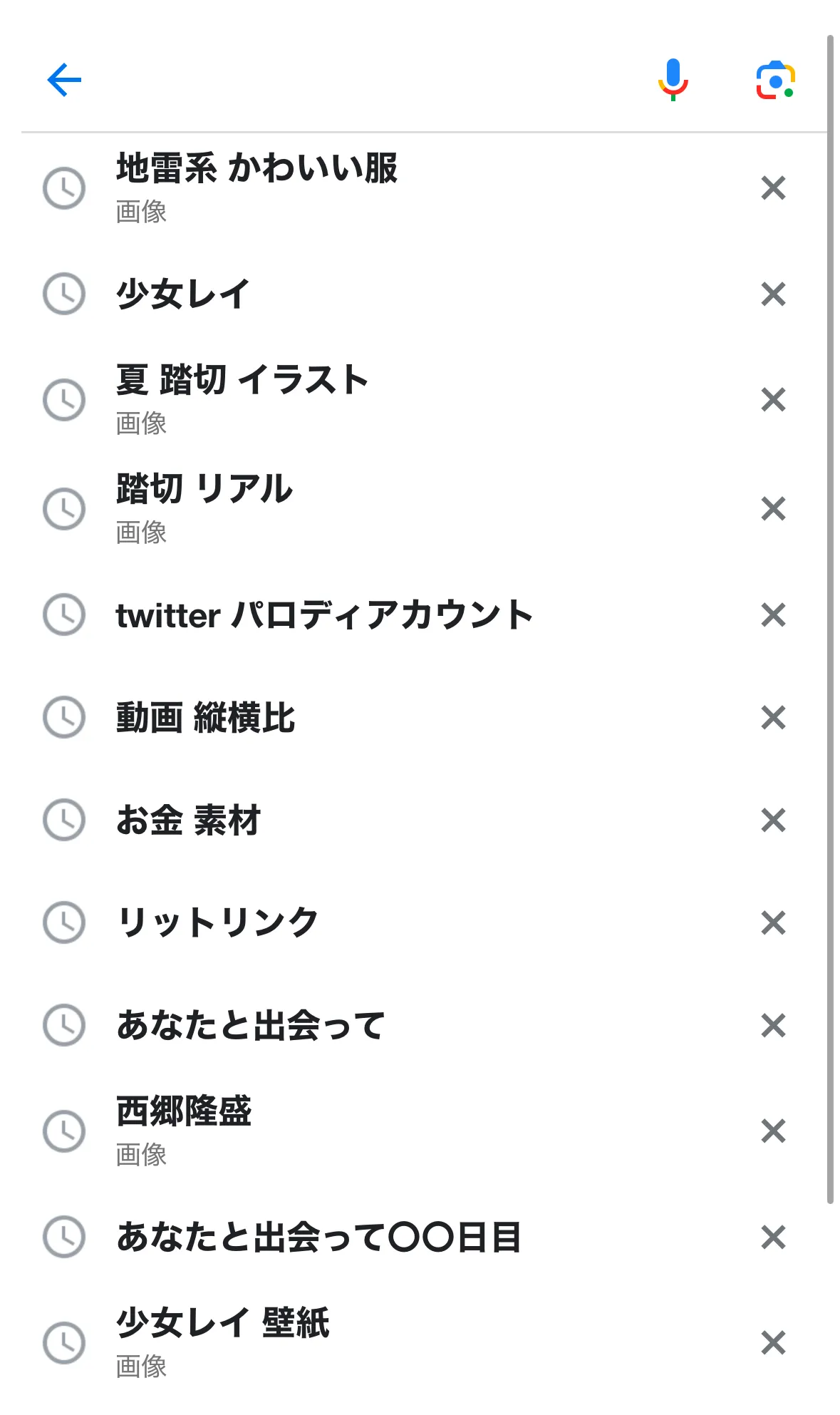
Task: Delete the 動画 縦横比 suggestion
Action: point(773,717)
